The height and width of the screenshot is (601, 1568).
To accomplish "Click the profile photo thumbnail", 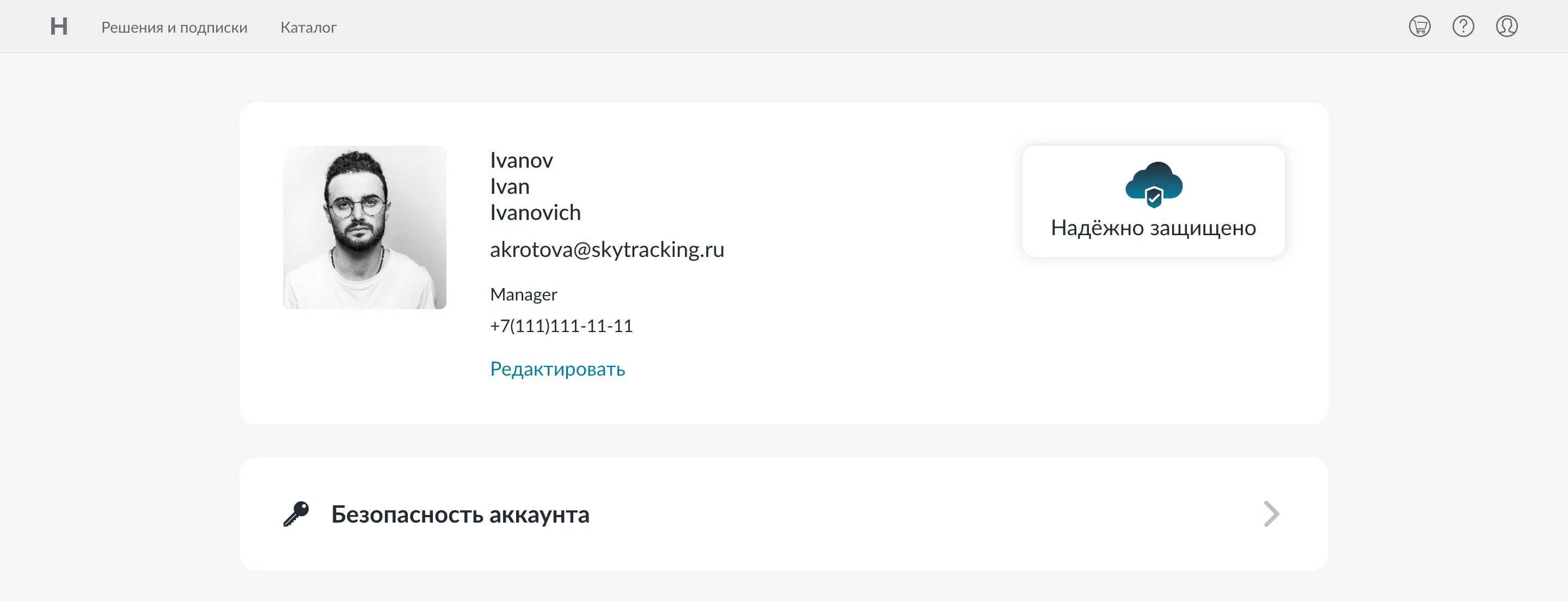I will pos(364,227).
